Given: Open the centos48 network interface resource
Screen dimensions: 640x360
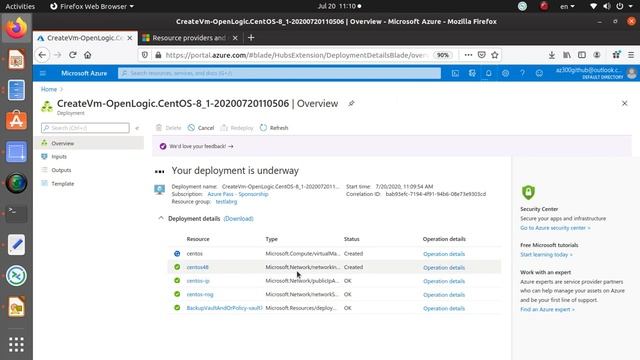Looking at the screenshot, I should pos(198,267).
